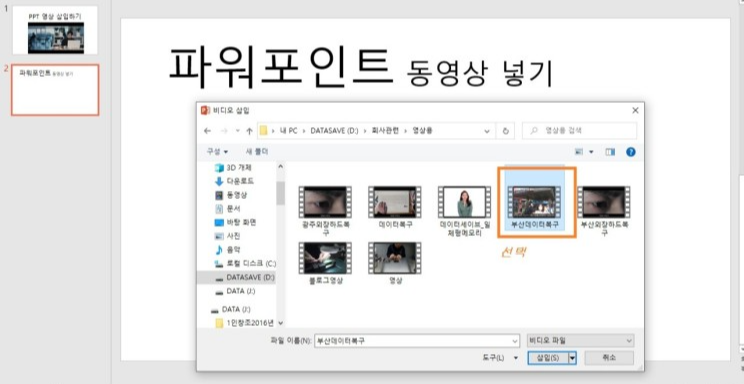Select the 광주외장하드복구 video file

coord(325,212)
